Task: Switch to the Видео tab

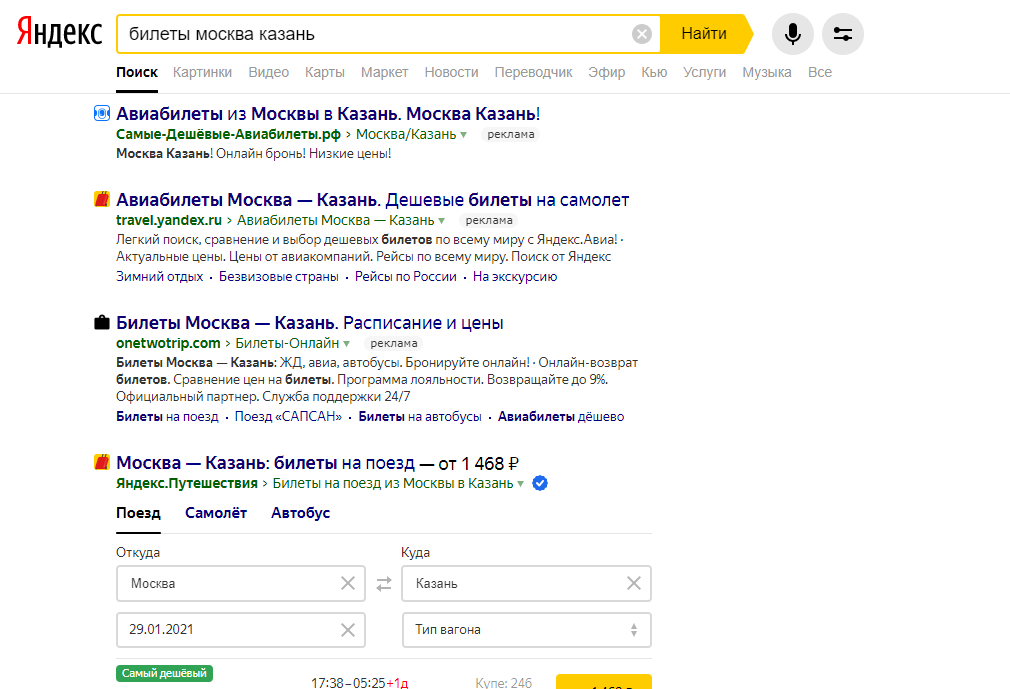Action: click(x=269, y=72)
